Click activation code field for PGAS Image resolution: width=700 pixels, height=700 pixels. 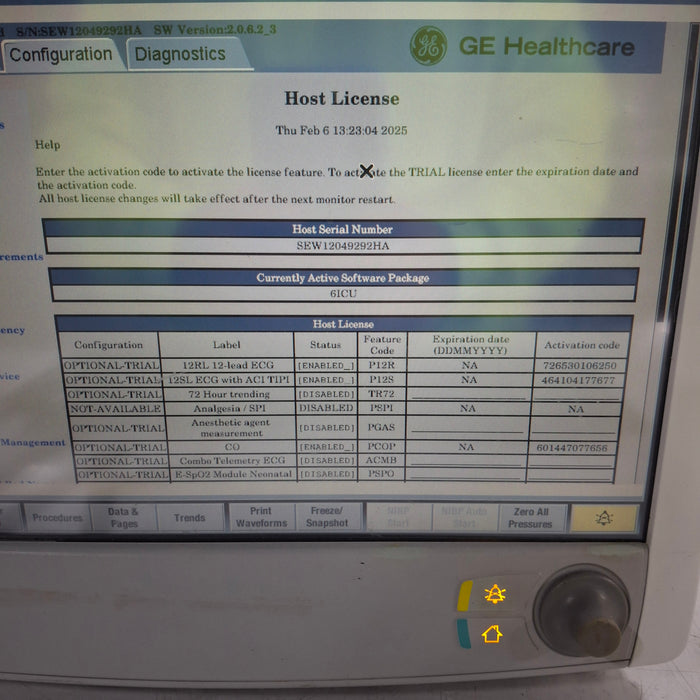tap(573, 427)
